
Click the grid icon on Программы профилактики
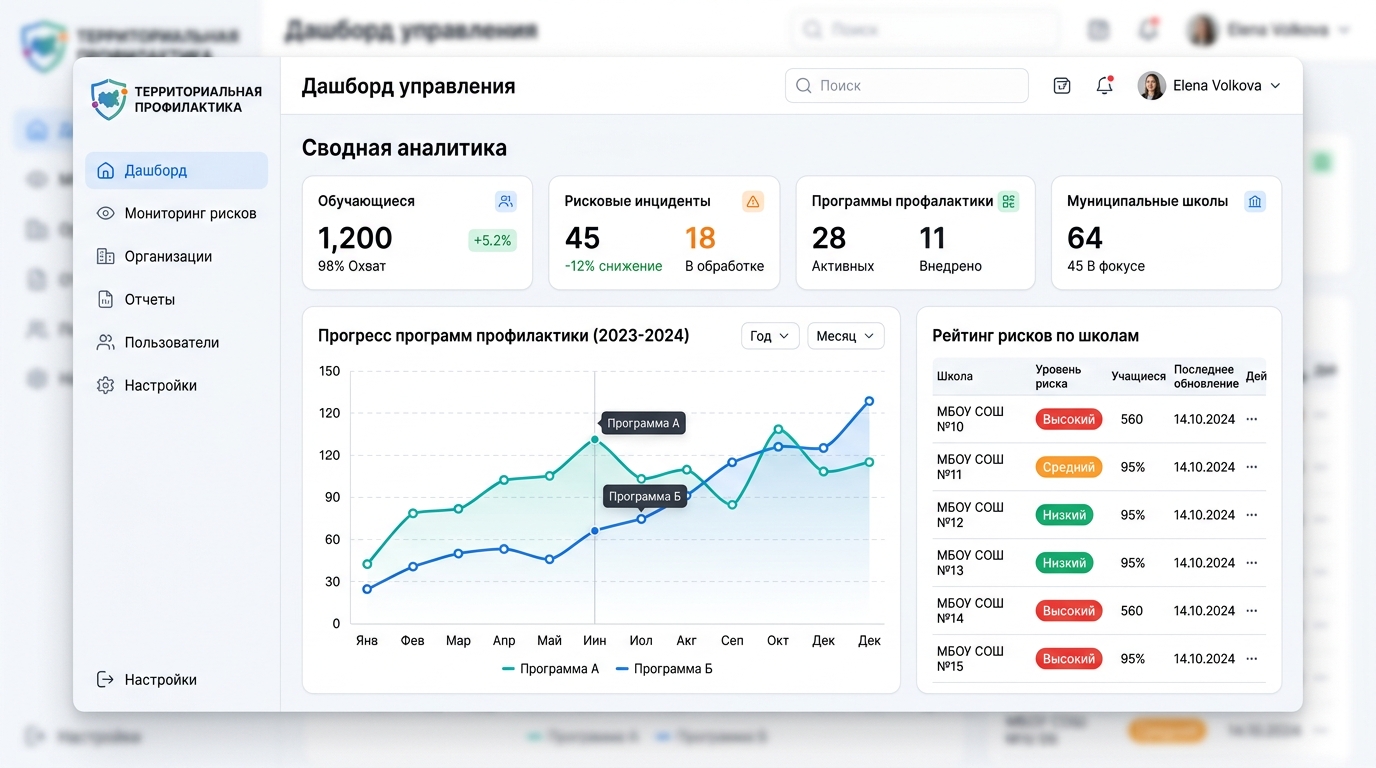1008,201
